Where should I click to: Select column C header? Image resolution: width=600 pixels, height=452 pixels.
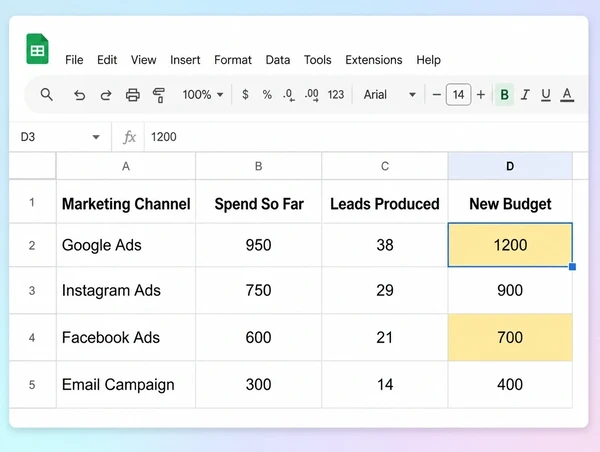(385, 166)
